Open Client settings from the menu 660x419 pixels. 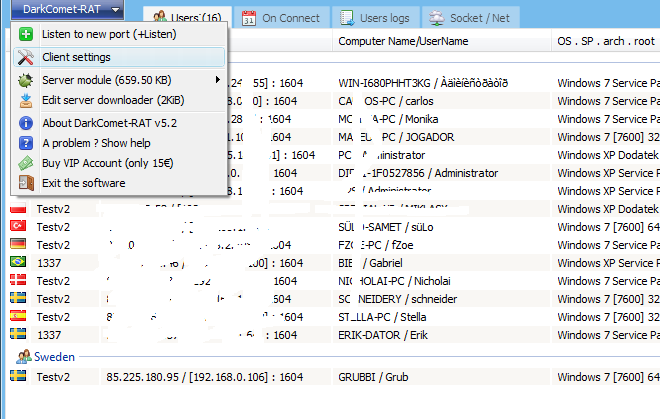[120, 57]
